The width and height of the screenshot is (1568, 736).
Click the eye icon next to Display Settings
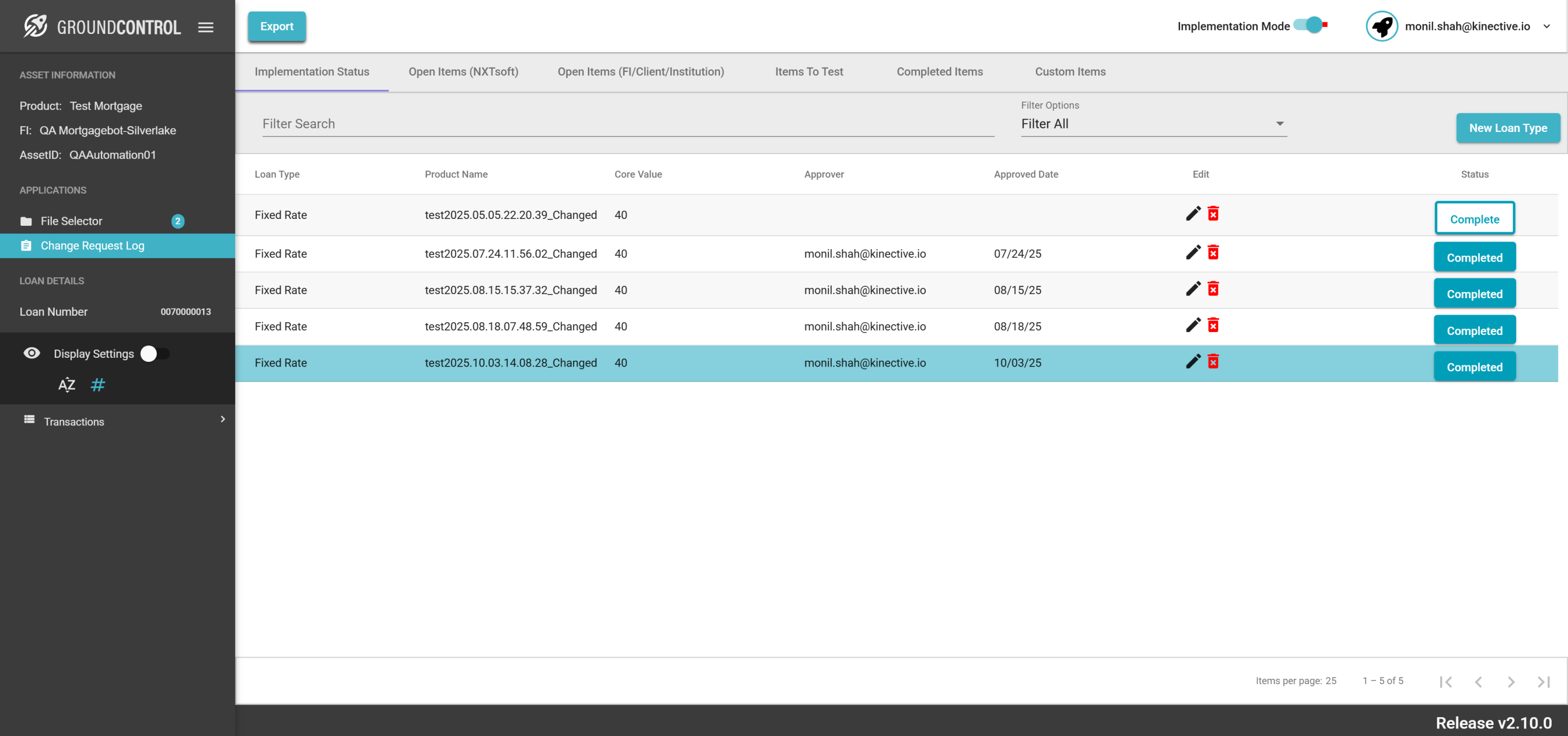[x=32, y=353]
